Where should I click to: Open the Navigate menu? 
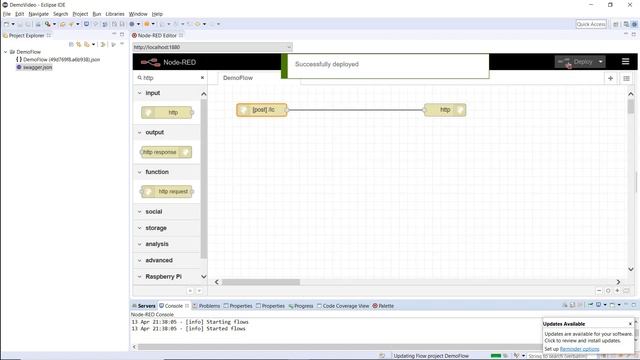38,14
